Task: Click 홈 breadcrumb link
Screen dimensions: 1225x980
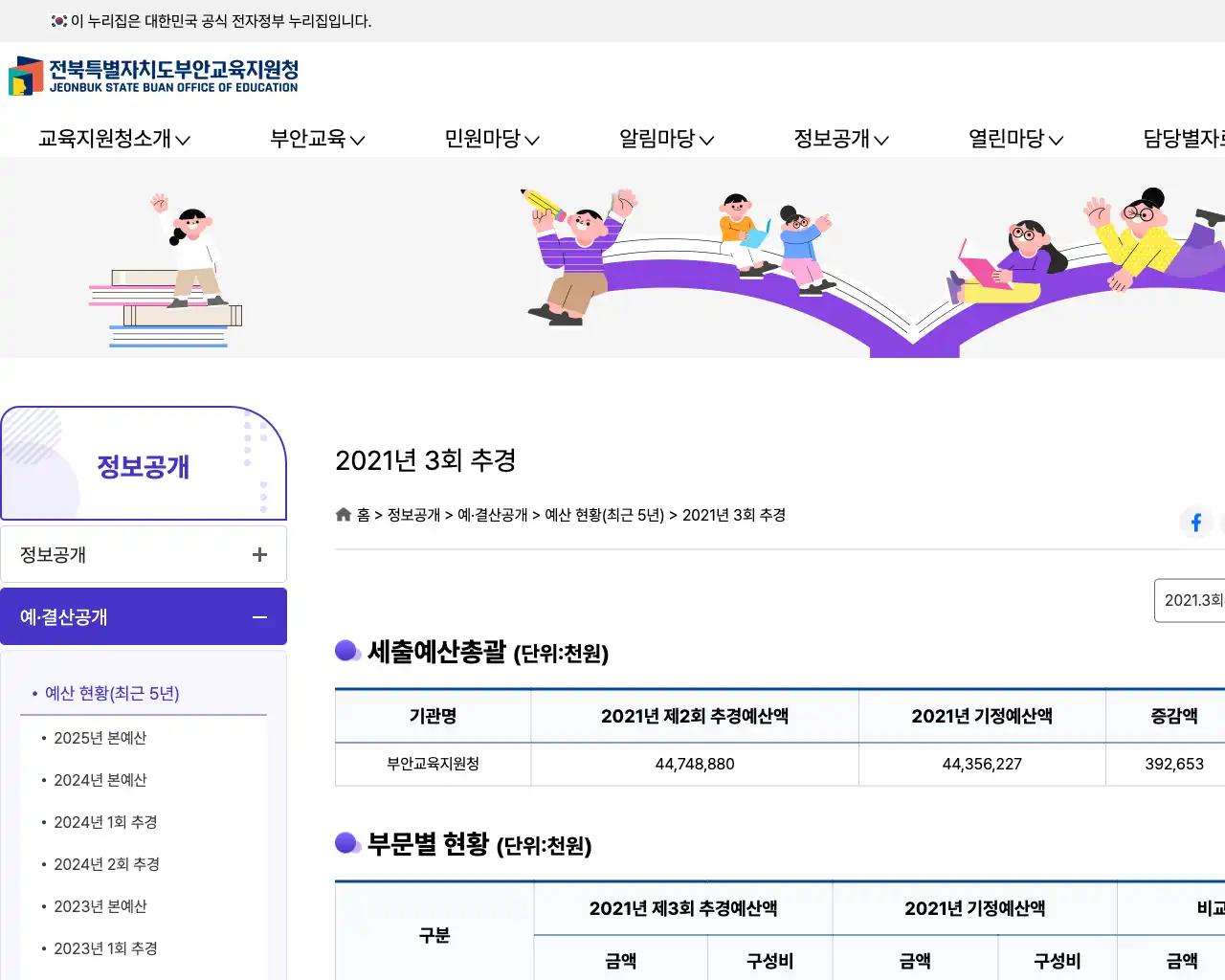Action: [364, 515]
